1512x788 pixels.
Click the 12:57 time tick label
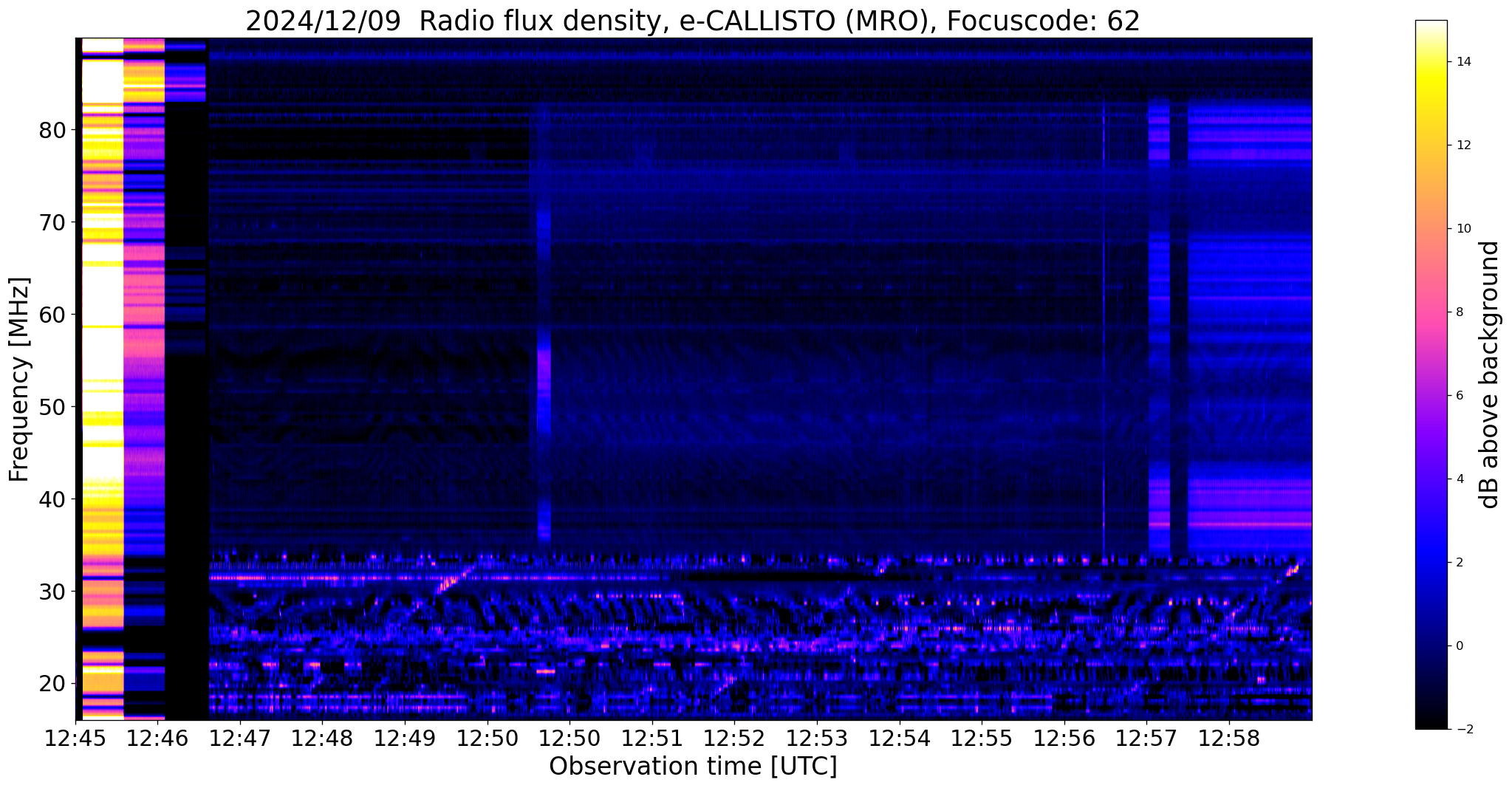tap(1146, 739)
